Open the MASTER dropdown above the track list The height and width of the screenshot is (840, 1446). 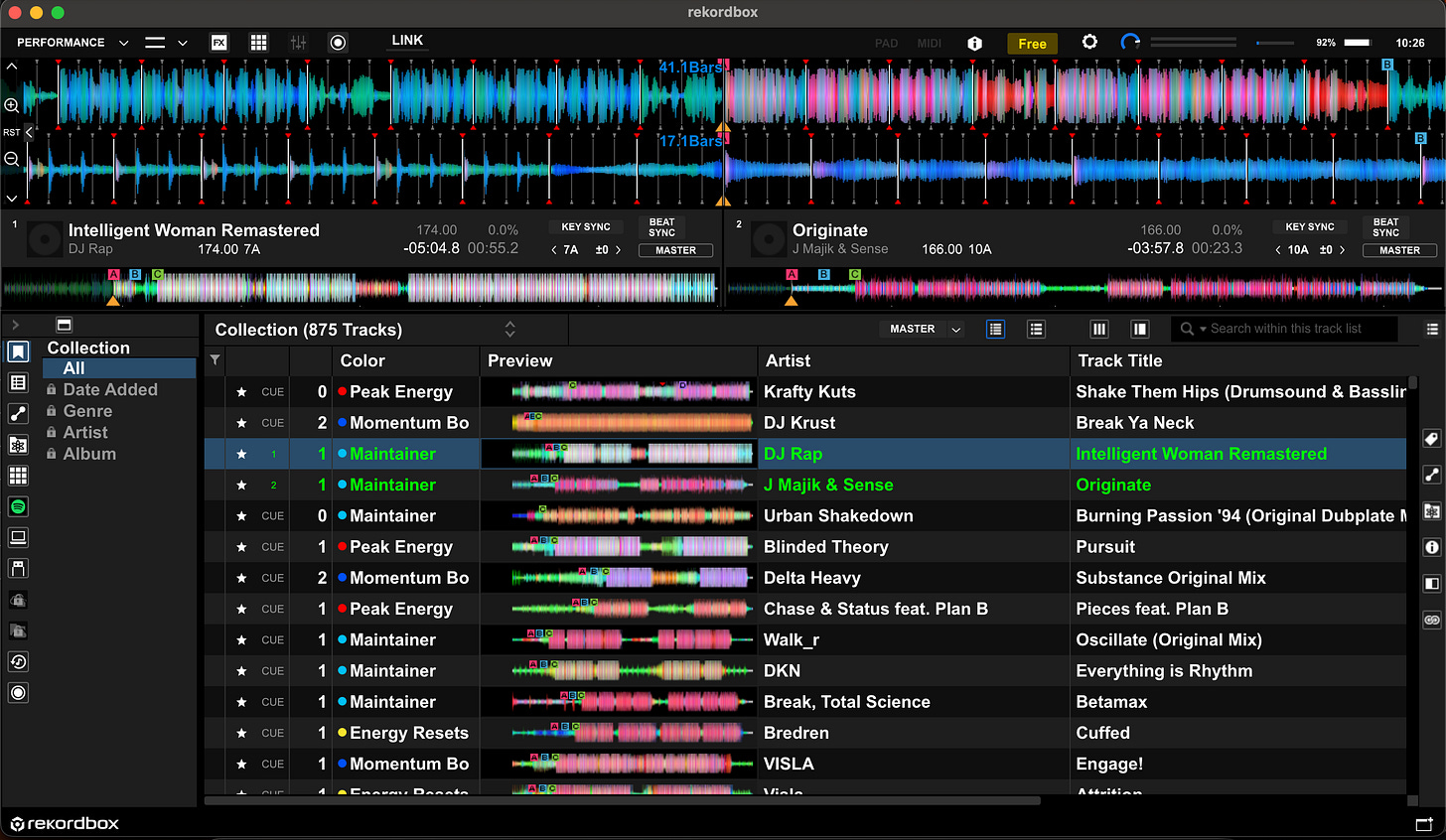coord(922,329)
